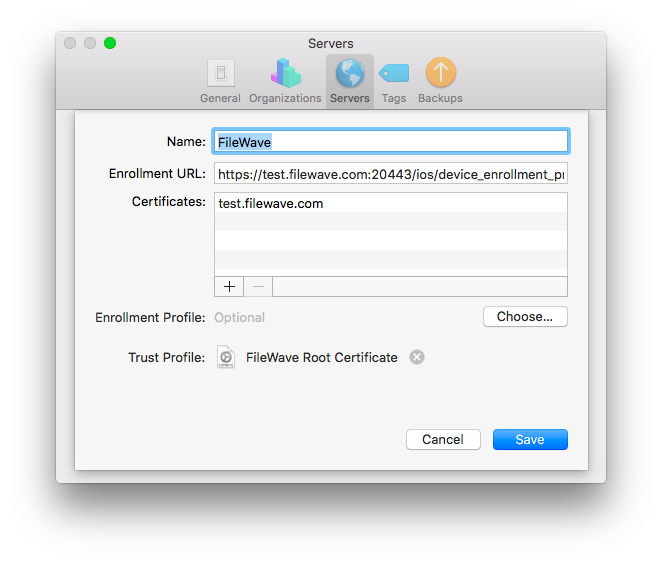Image resolution: width=662 pixels, height=563 pixels.
Task: Cancel the server editing sheet
Action: coord(443,439)
